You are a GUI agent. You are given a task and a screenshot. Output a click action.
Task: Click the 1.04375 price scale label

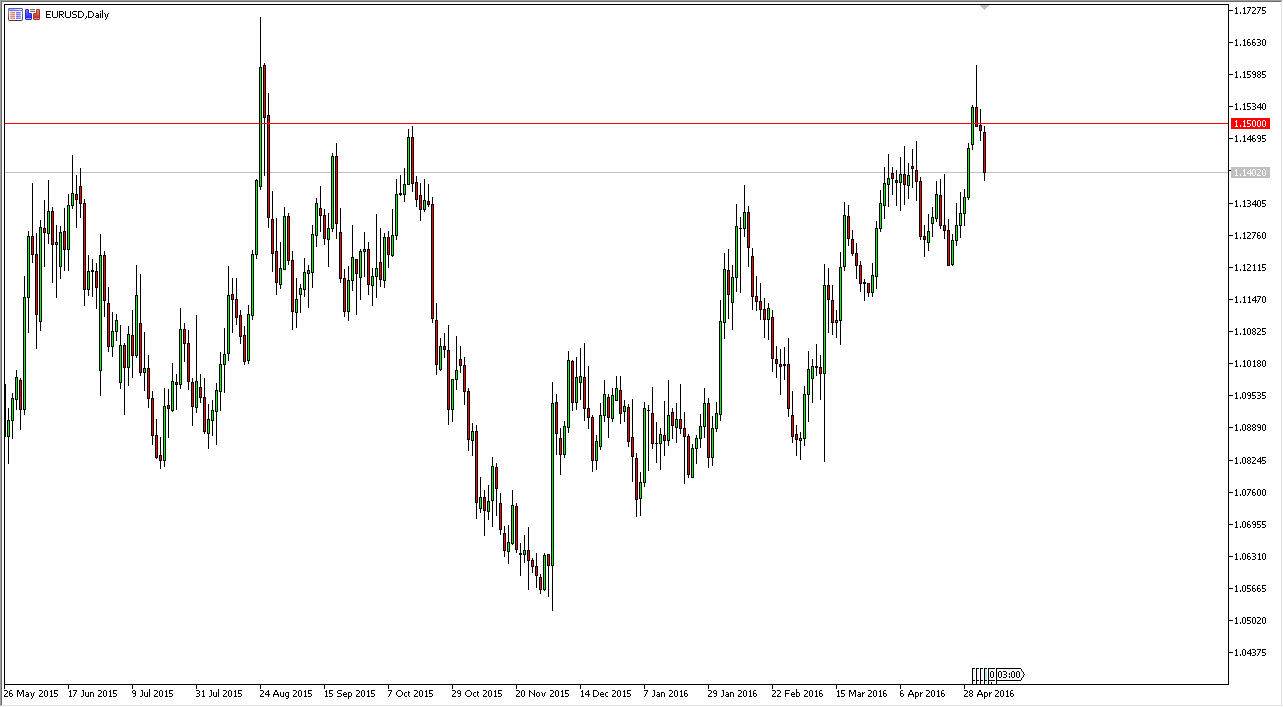[x=1251, y=652]
